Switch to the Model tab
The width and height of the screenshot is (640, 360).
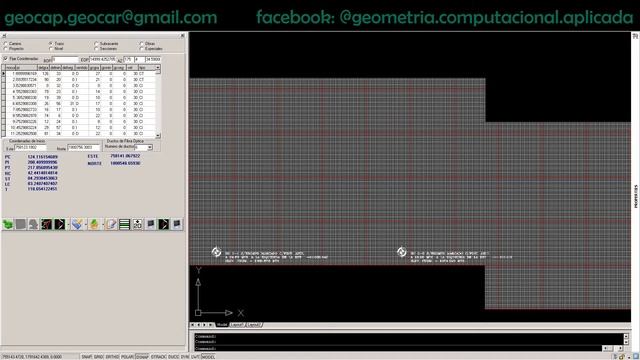point(222,325)
